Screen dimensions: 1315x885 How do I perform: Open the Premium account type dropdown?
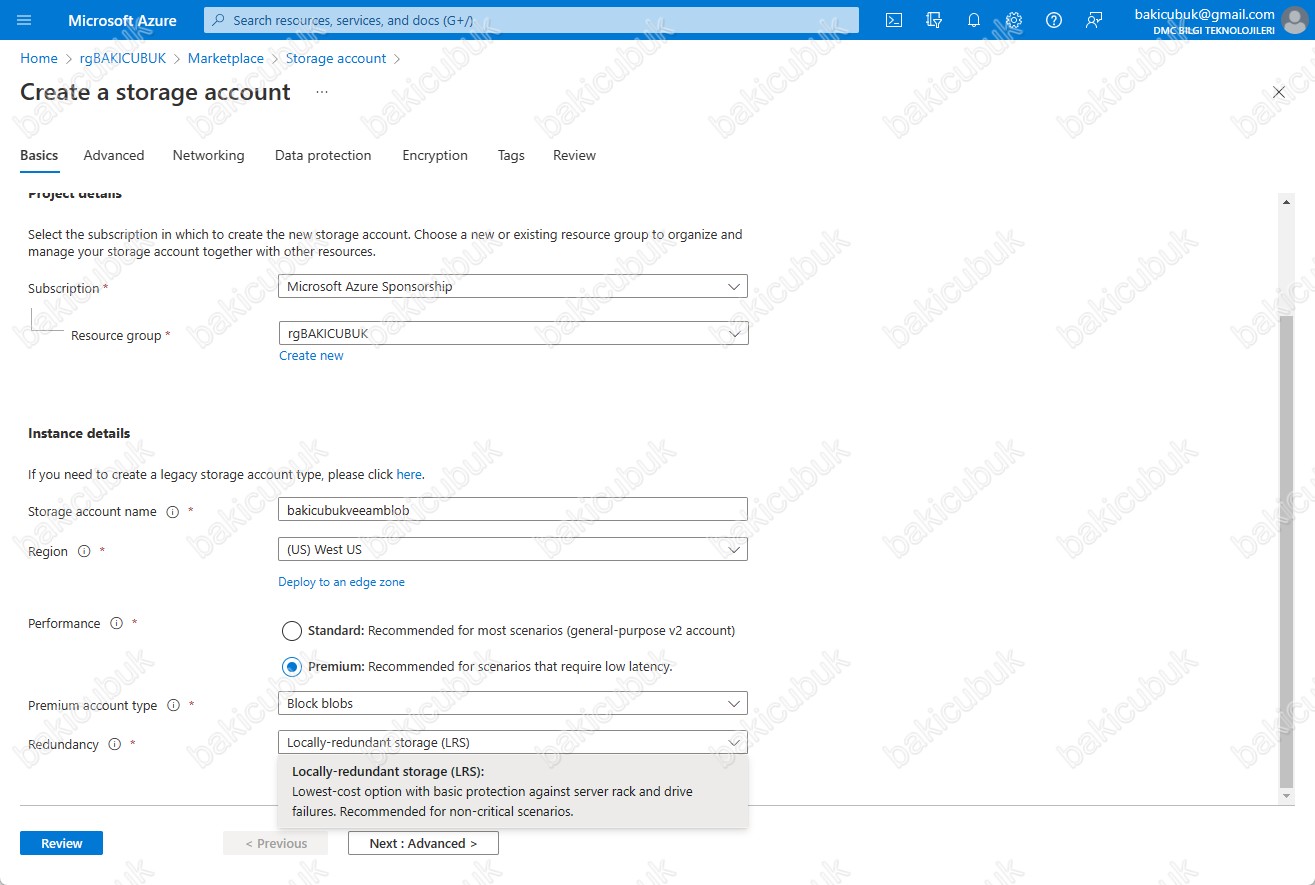513,704
